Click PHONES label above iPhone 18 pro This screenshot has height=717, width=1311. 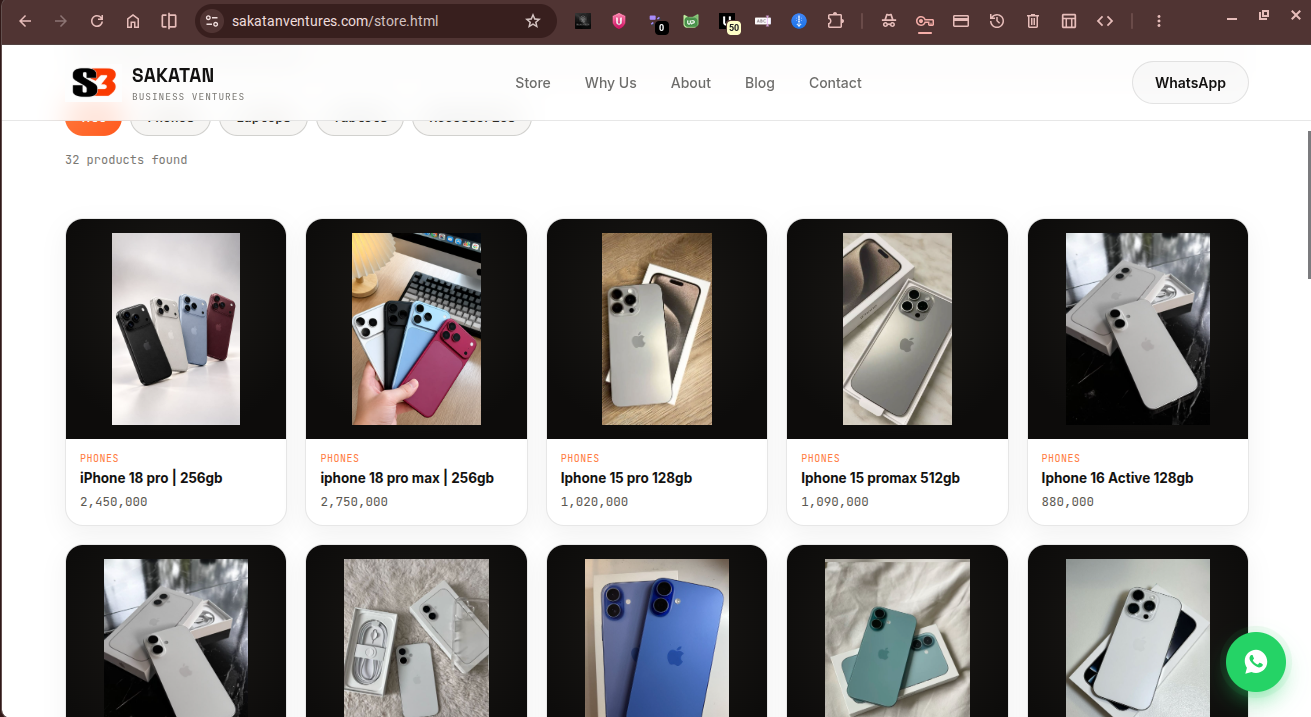pos(99,458)
